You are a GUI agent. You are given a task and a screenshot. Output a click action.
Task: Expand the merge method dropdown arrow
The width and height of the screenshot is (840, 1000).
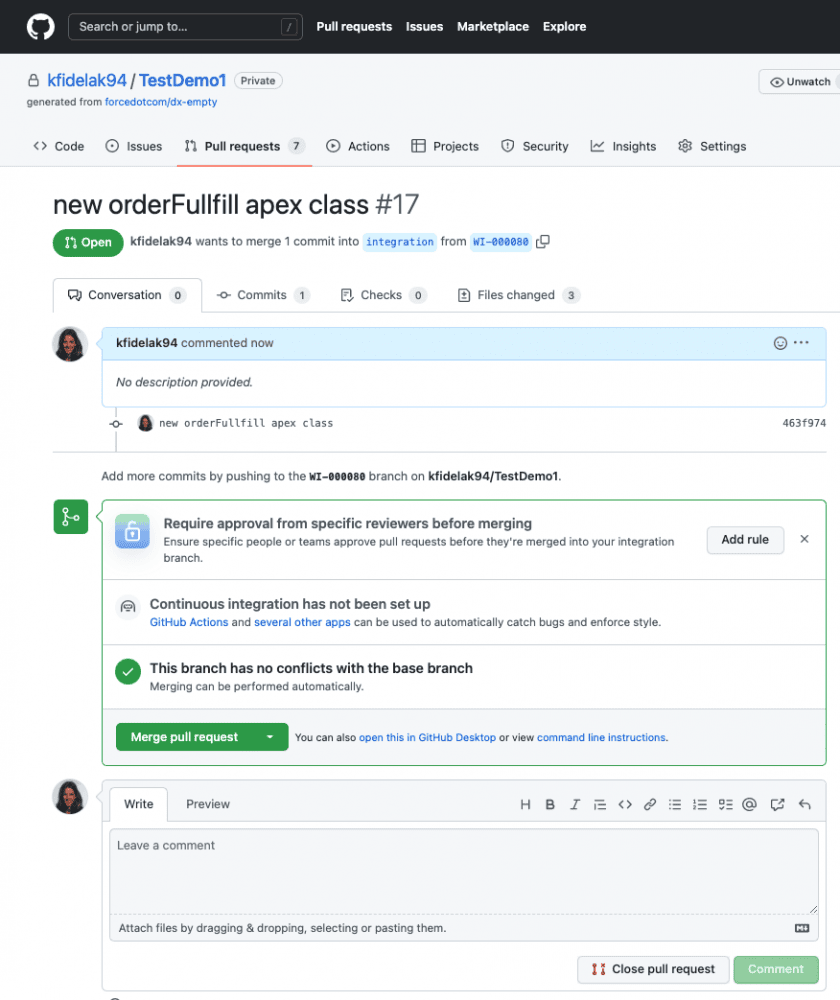(270, 737)
